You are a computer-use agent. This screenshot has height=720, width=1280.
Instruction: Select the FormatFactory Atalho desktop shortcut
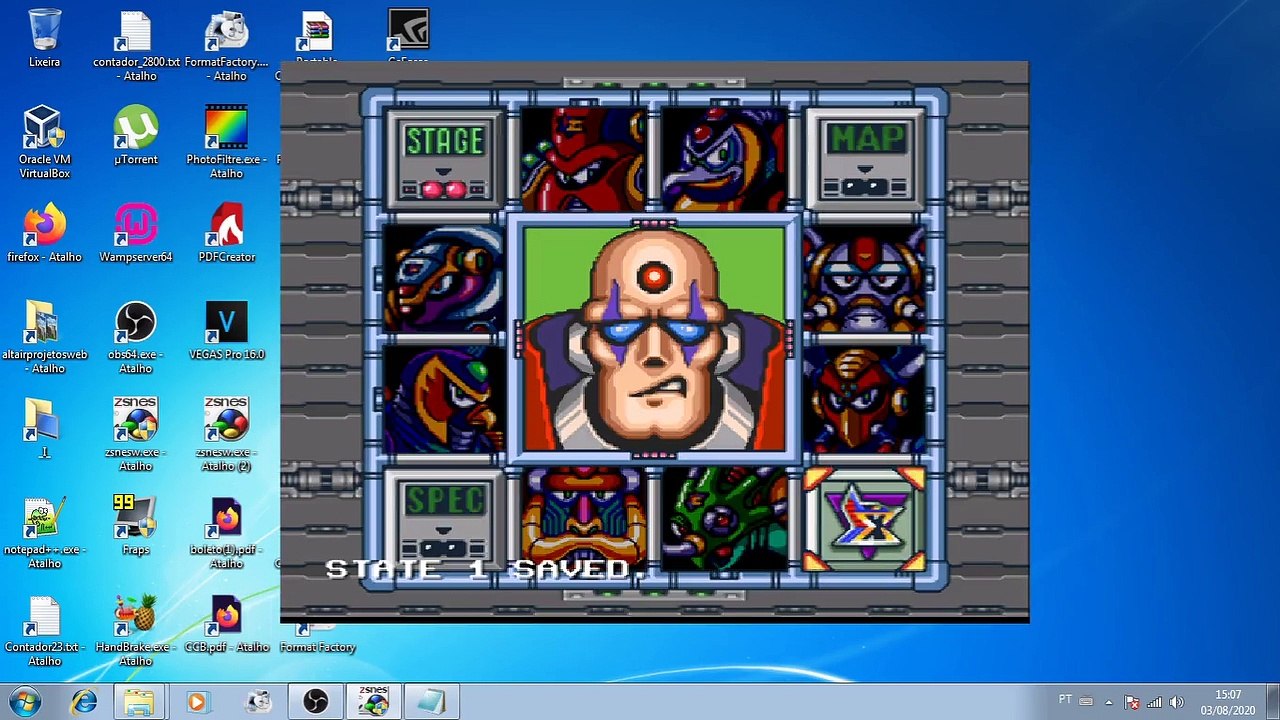[227, 46]
